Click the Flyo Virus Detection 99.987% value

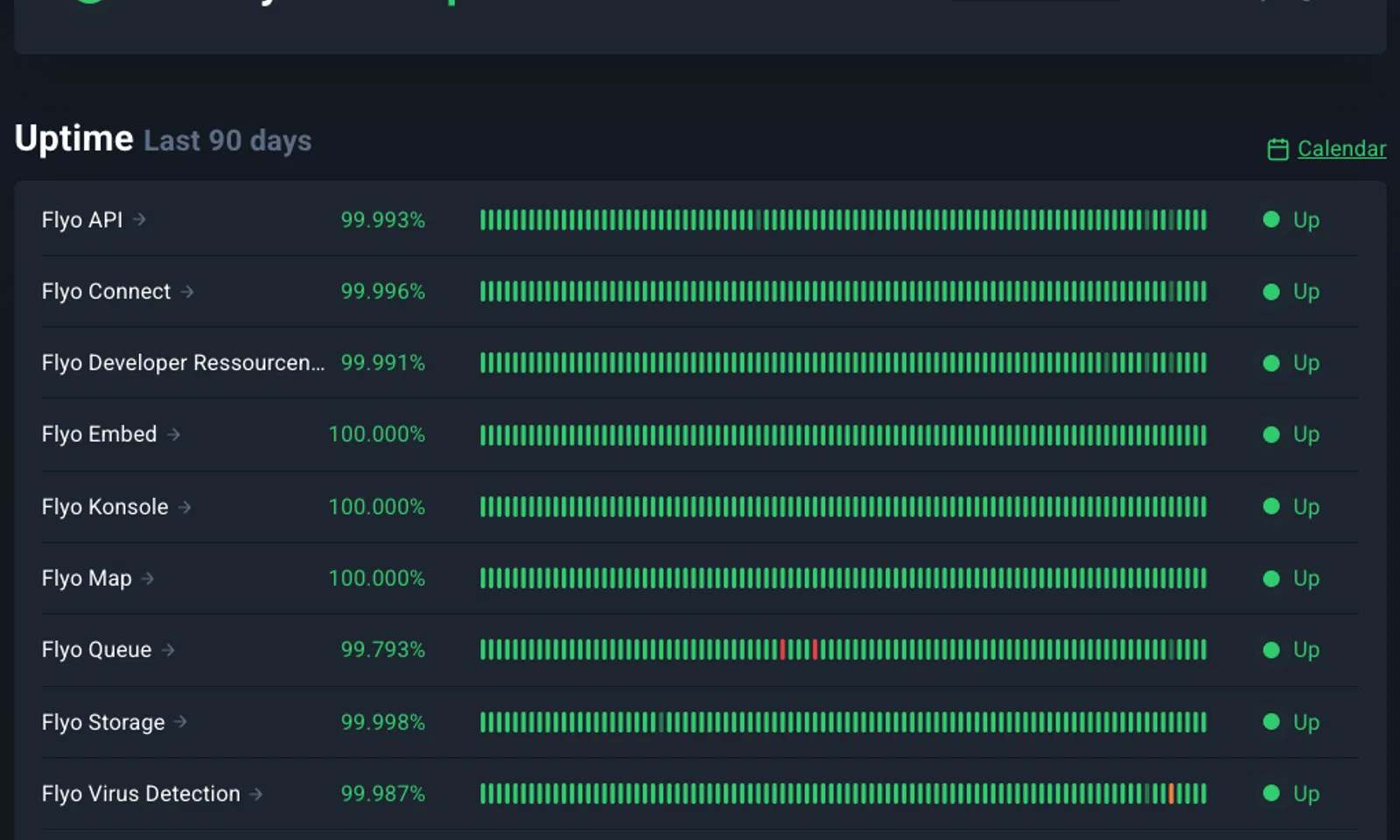pyautogui.click(x=383, y=794)
